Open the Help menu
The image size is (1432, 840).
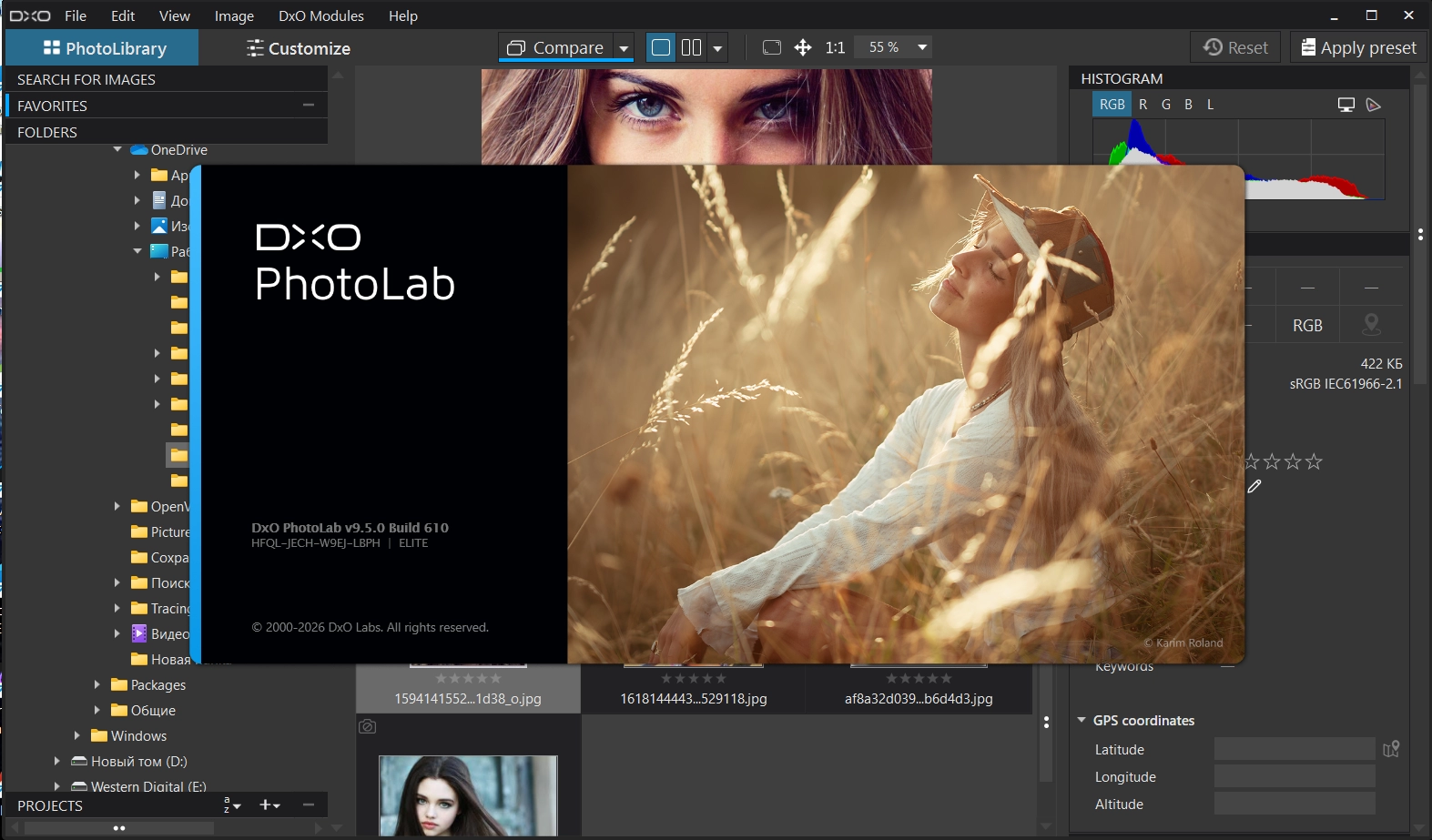403,15
